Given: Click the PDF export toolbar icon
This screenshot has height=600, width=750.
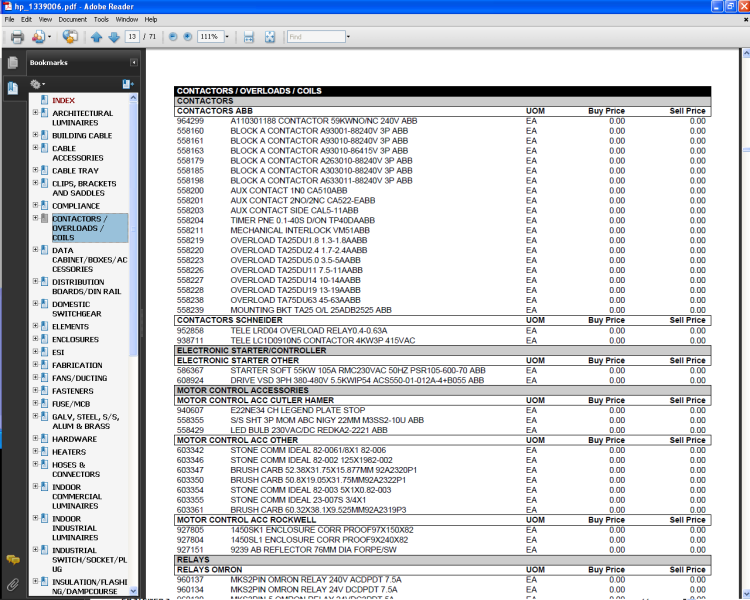Looking at the screenshot, I should pos(38,37).
